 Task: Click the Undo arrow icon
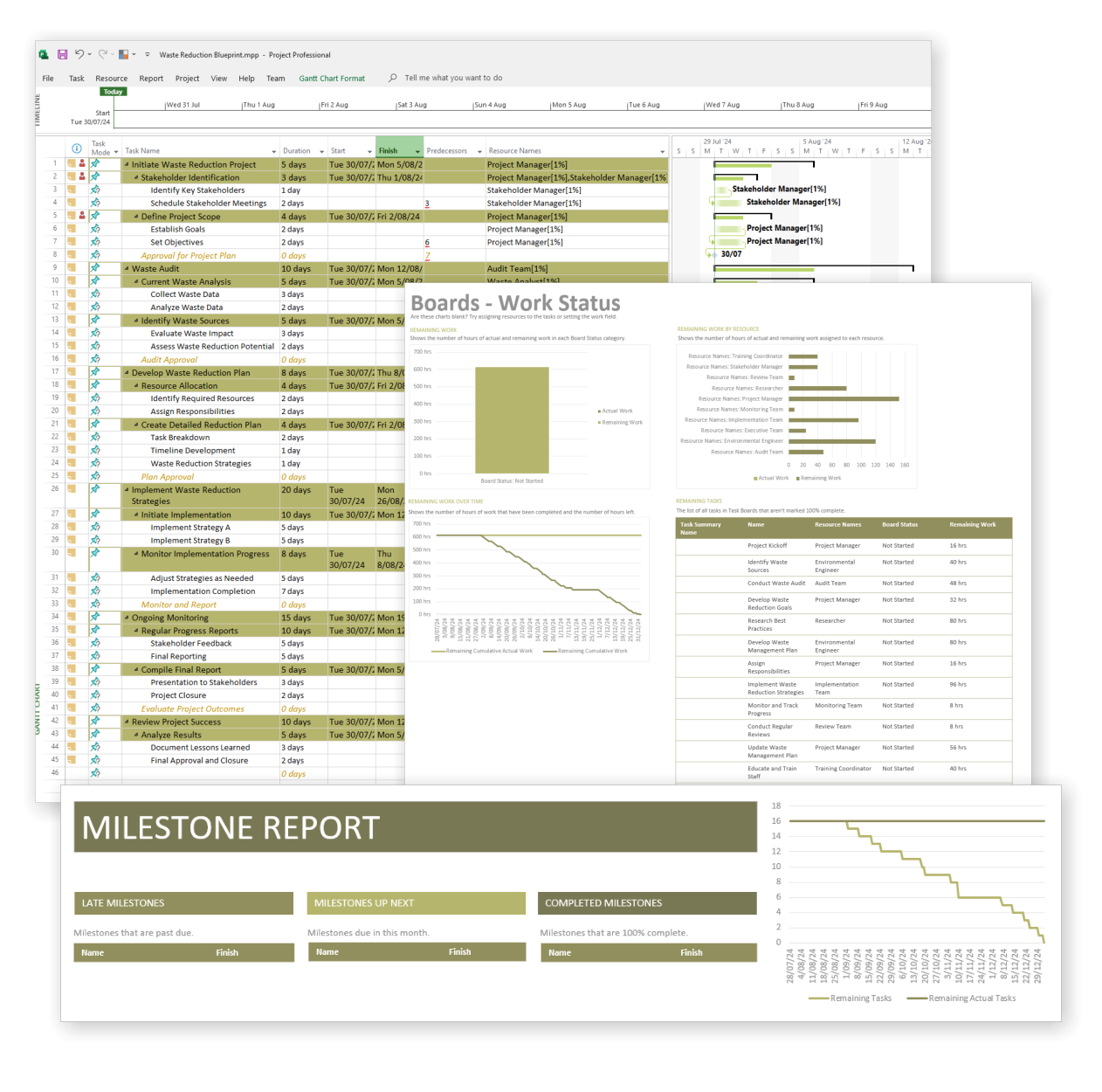click(x=79, y=54)
